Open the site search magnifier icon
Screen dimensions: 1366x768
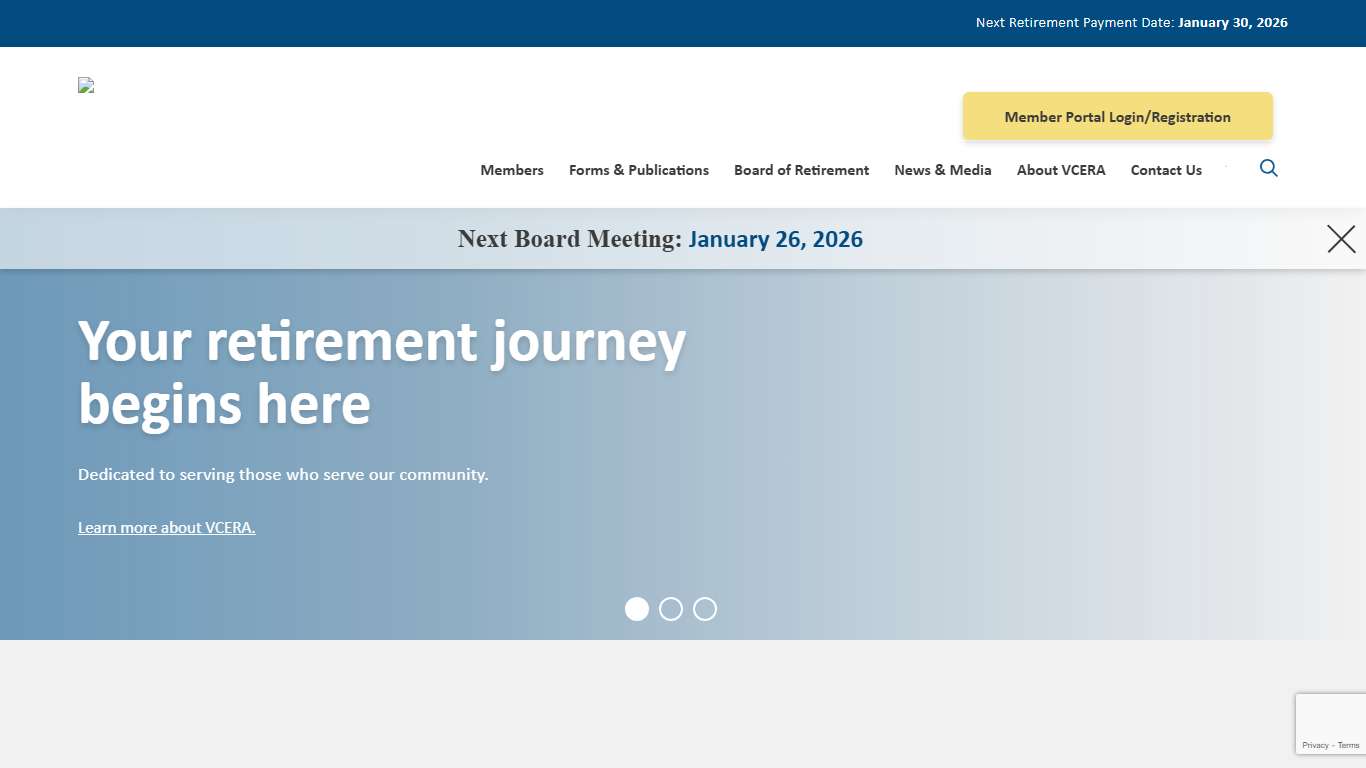1268,168
